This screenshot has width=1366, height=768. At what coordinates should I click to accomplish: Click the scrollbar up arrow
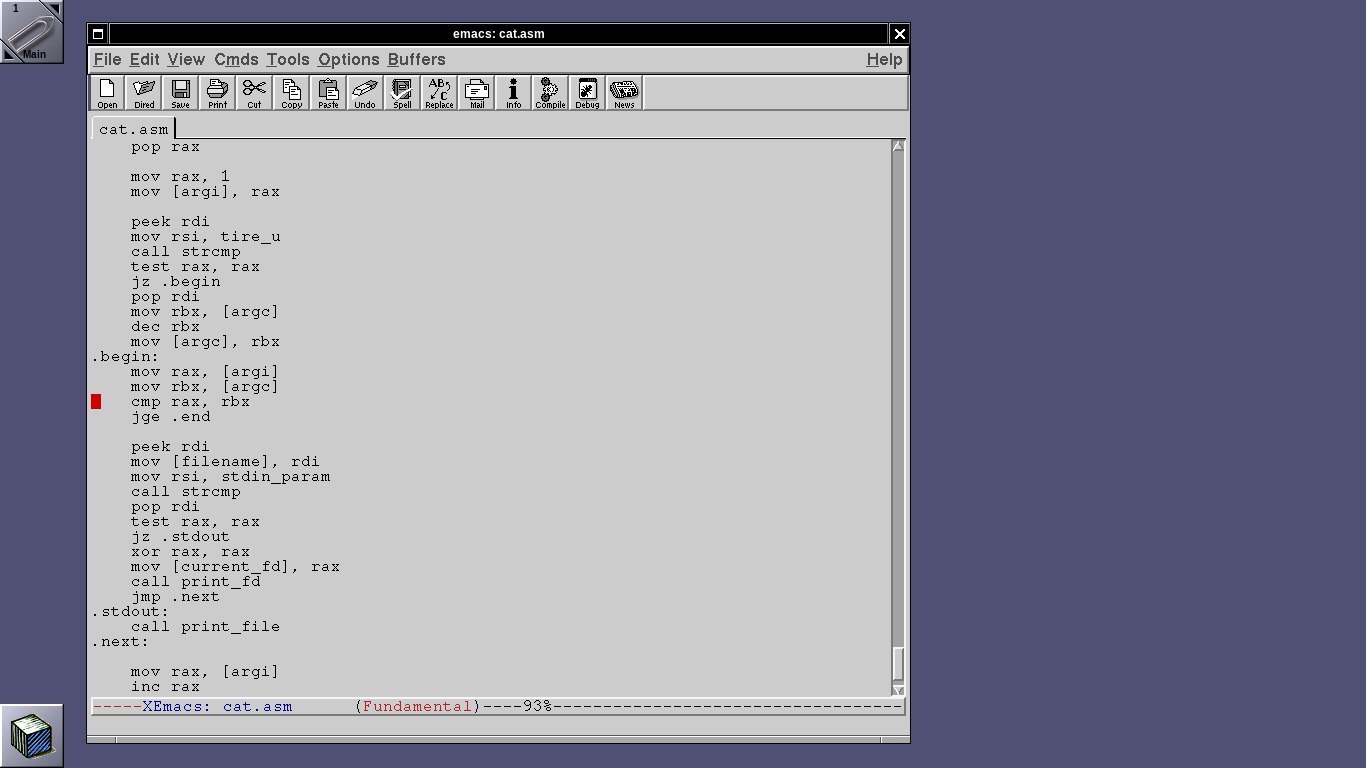pyautogui.click(x=898, y=146)
